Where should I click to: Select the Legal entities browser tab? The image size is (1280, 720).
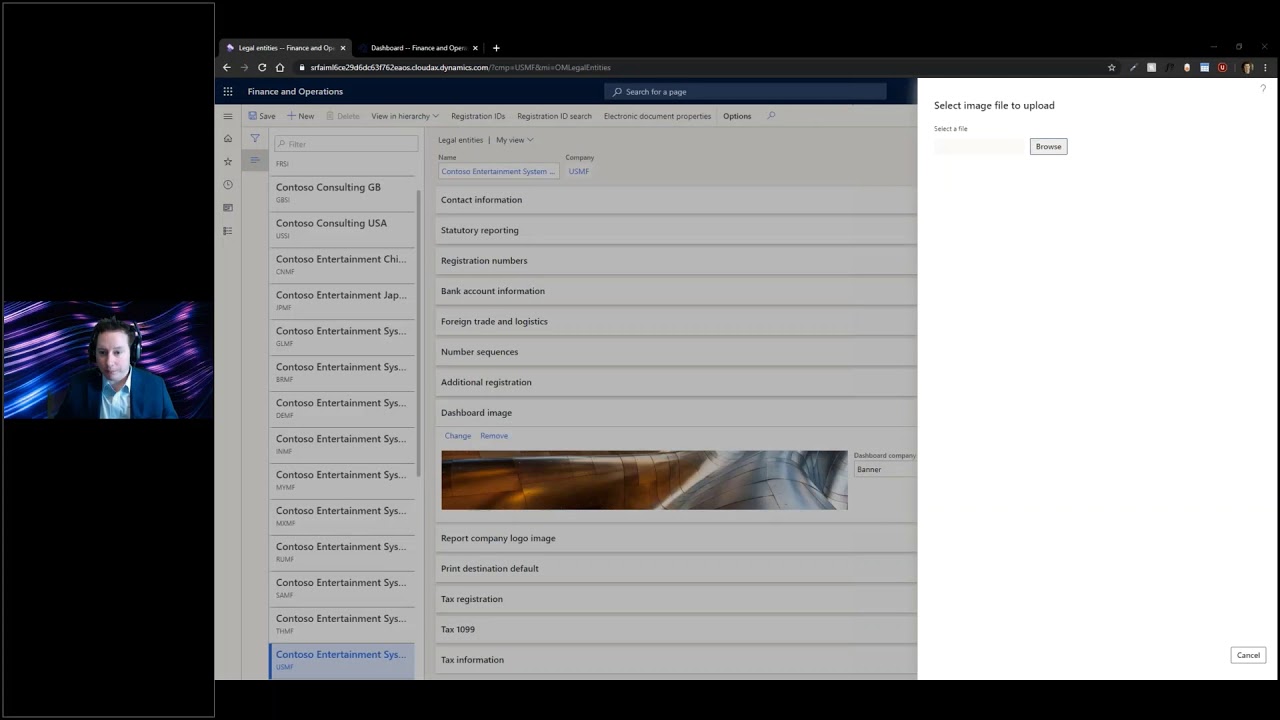[x=285, y=48]
